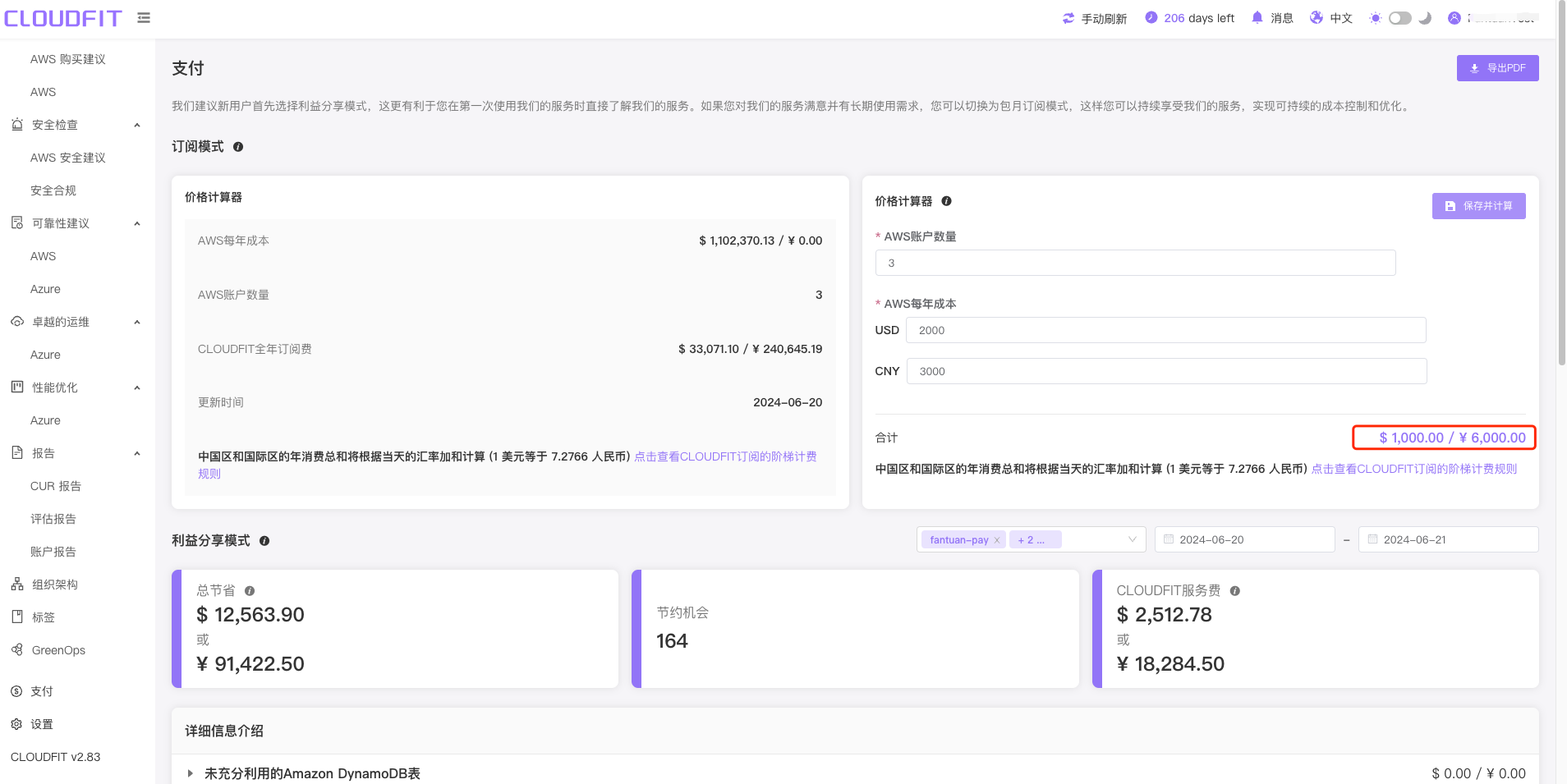Click the 消息 messages label
1567x784 pixels.
(x=1282, y=18)
